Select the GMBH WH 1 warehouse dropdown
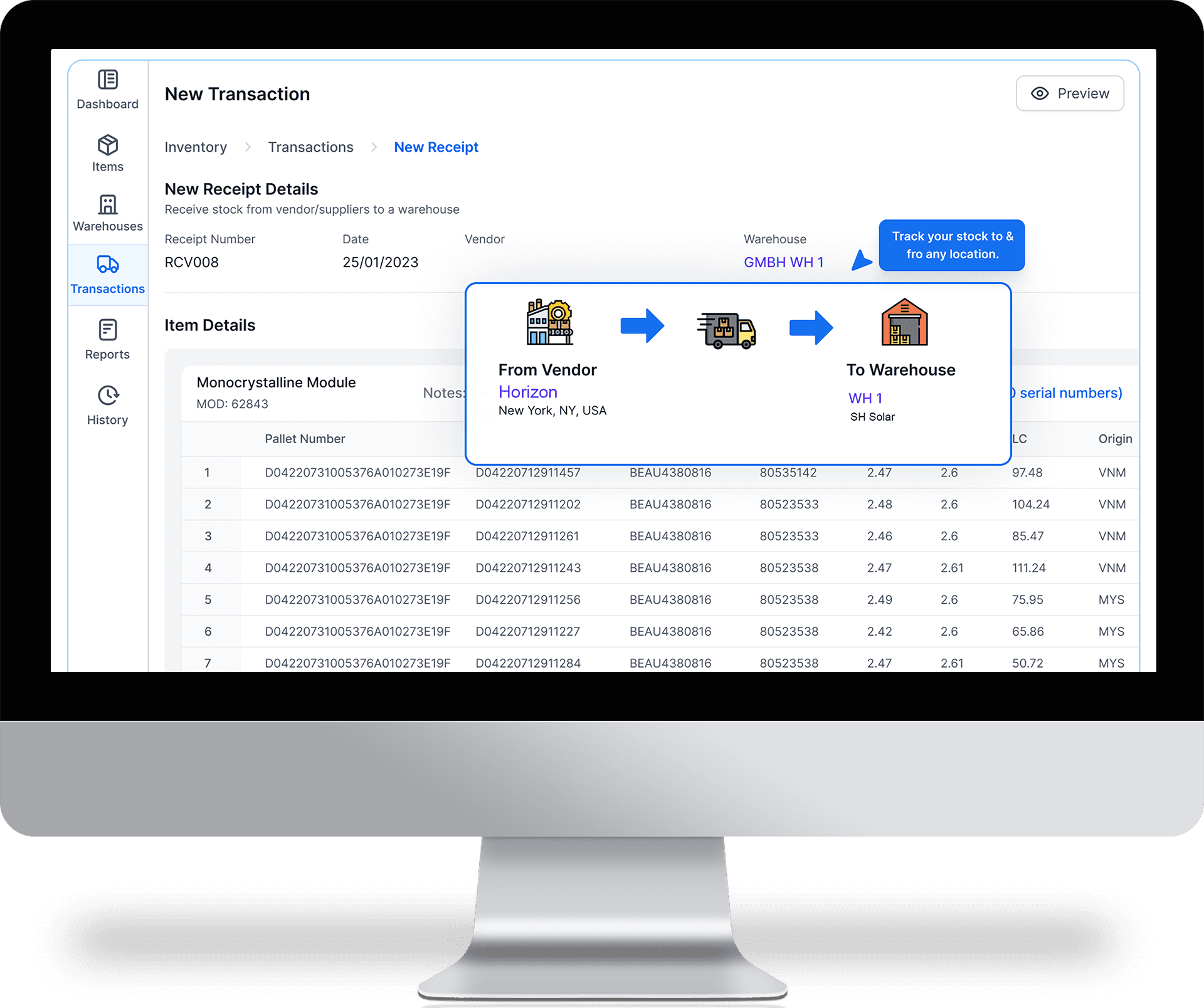The image size is (1204, 1008). point(784,262)
